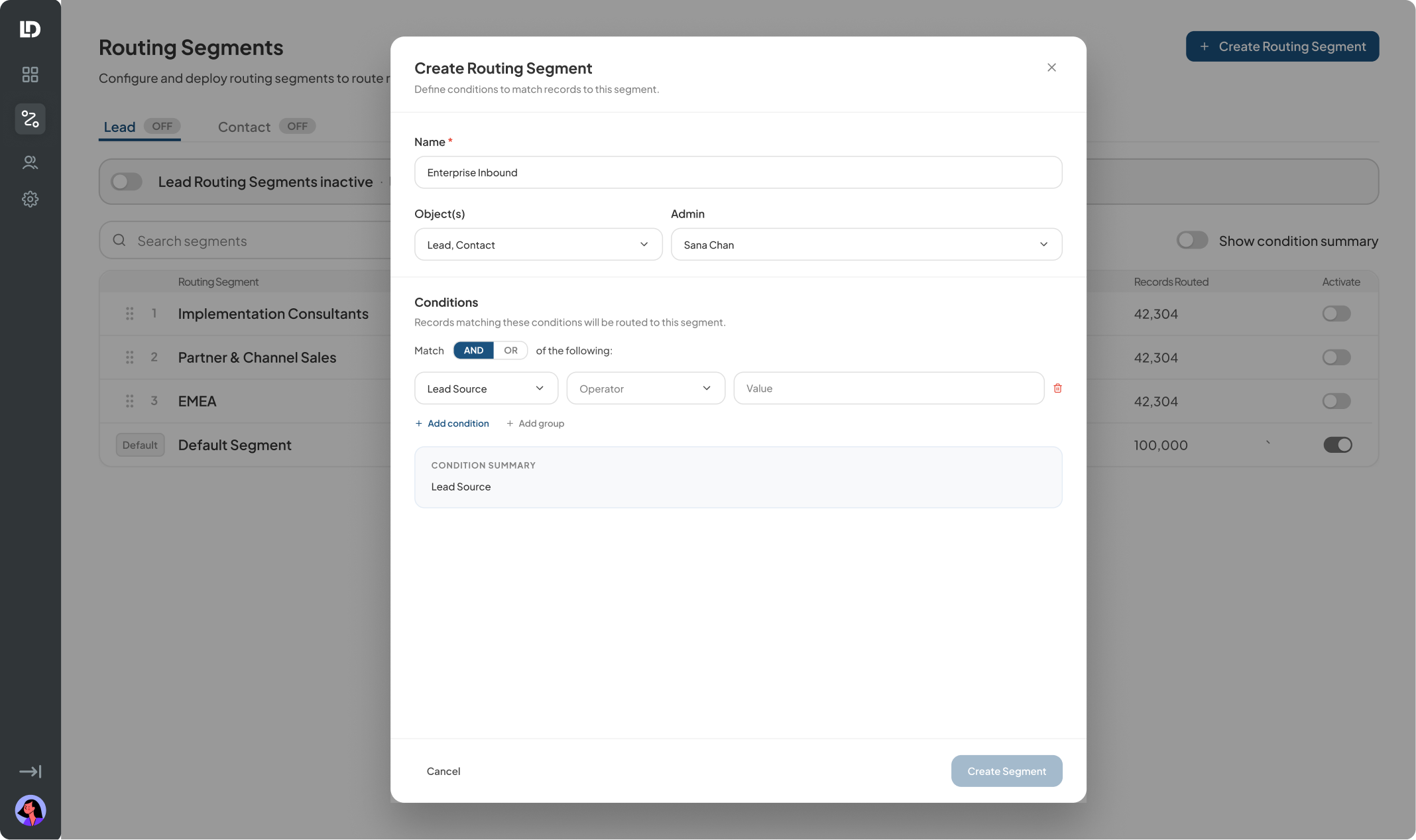Screen dimensions: 1416x840
Task: Enable Show condition summary toggle
Action: click(1192, 241)
